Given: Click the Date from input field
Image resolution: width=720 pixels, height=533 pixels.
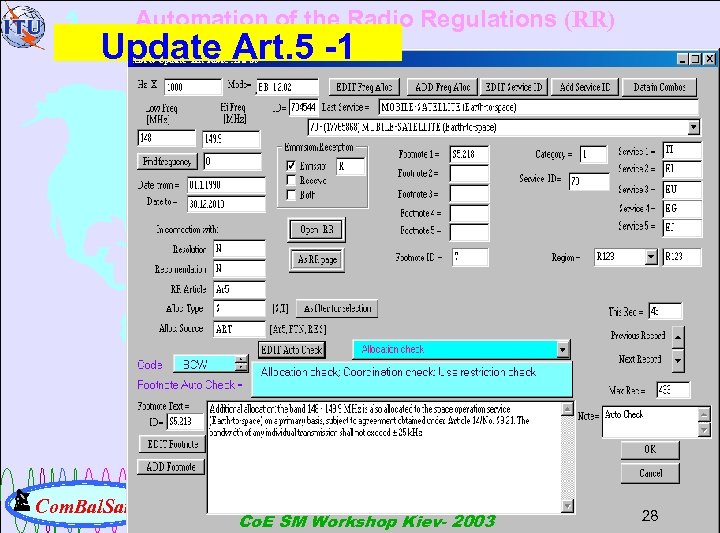Looking at the screenshot, I should point(226,185).
